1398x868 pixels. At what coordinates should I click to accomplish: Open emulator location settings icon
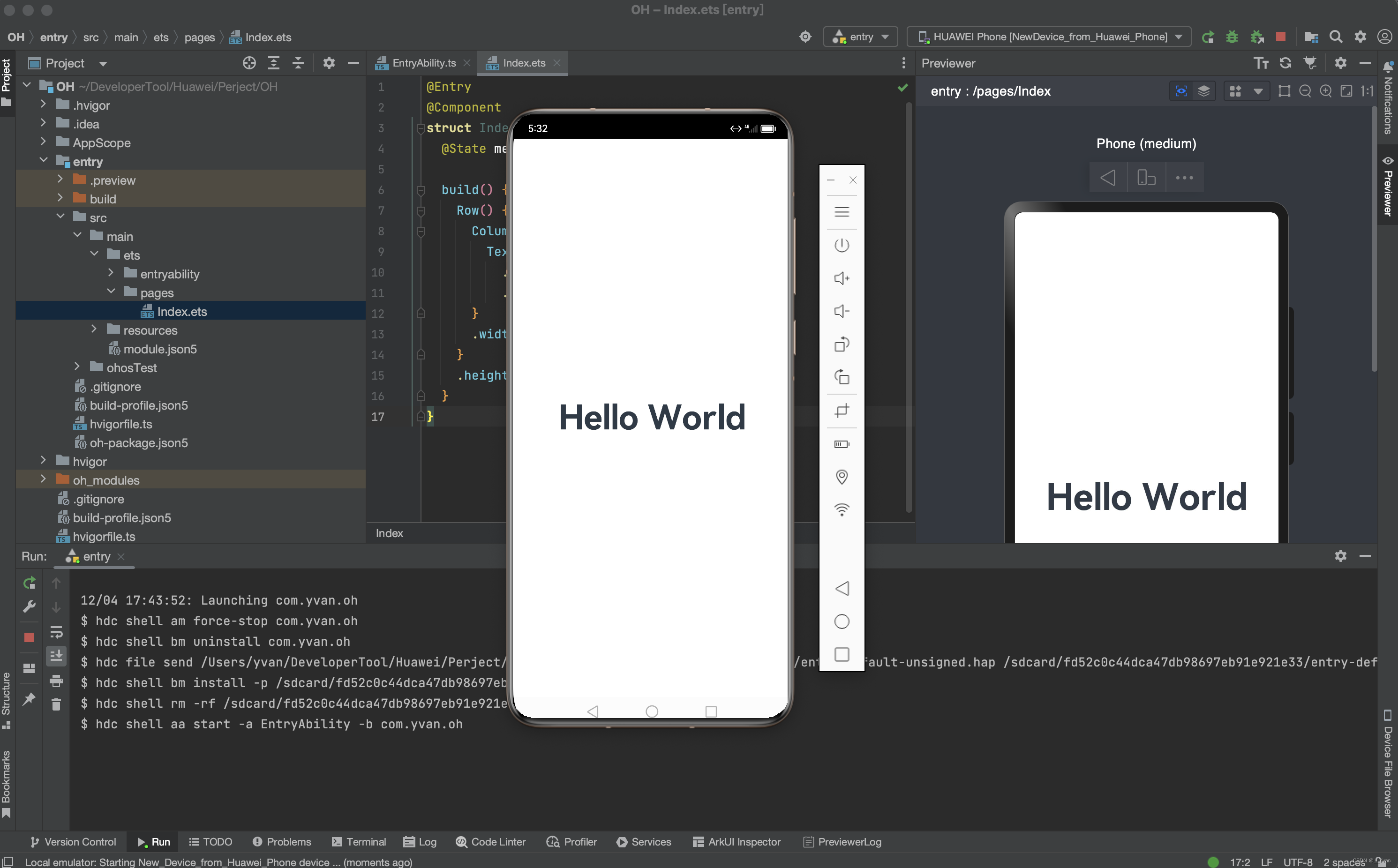tap(841, 477)
